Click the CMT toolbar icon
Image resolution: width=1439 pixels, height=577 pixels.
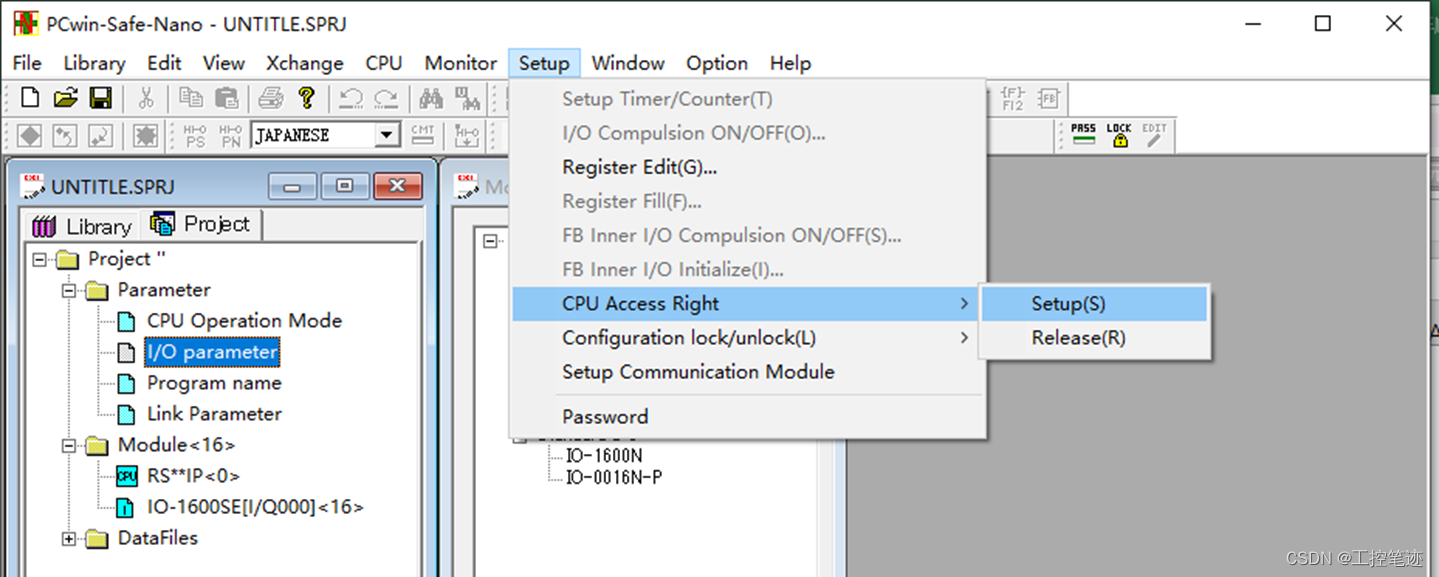coord(422,134)
